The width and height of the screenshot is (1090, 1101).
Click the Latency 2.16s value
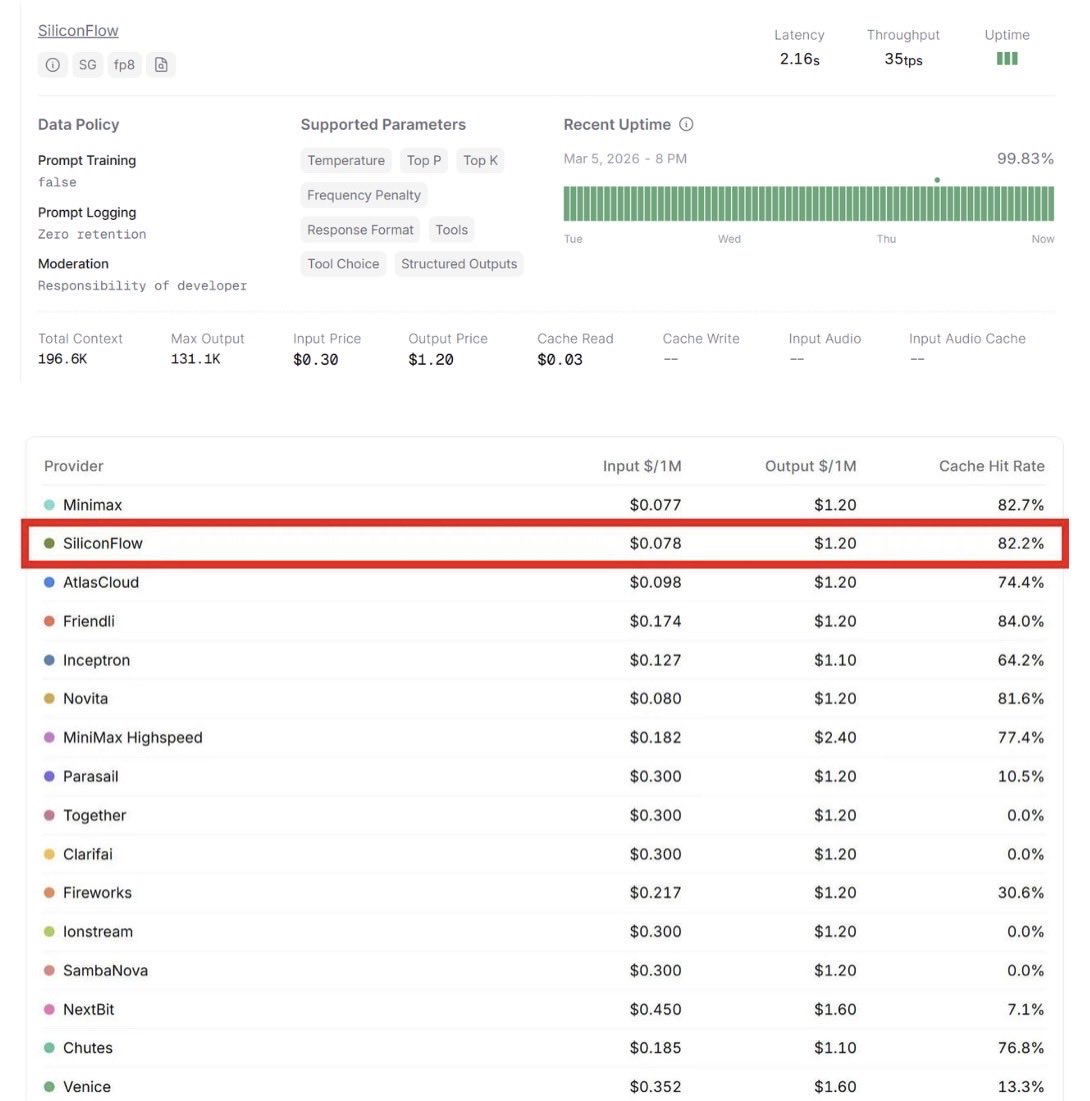tap(799, 59)
